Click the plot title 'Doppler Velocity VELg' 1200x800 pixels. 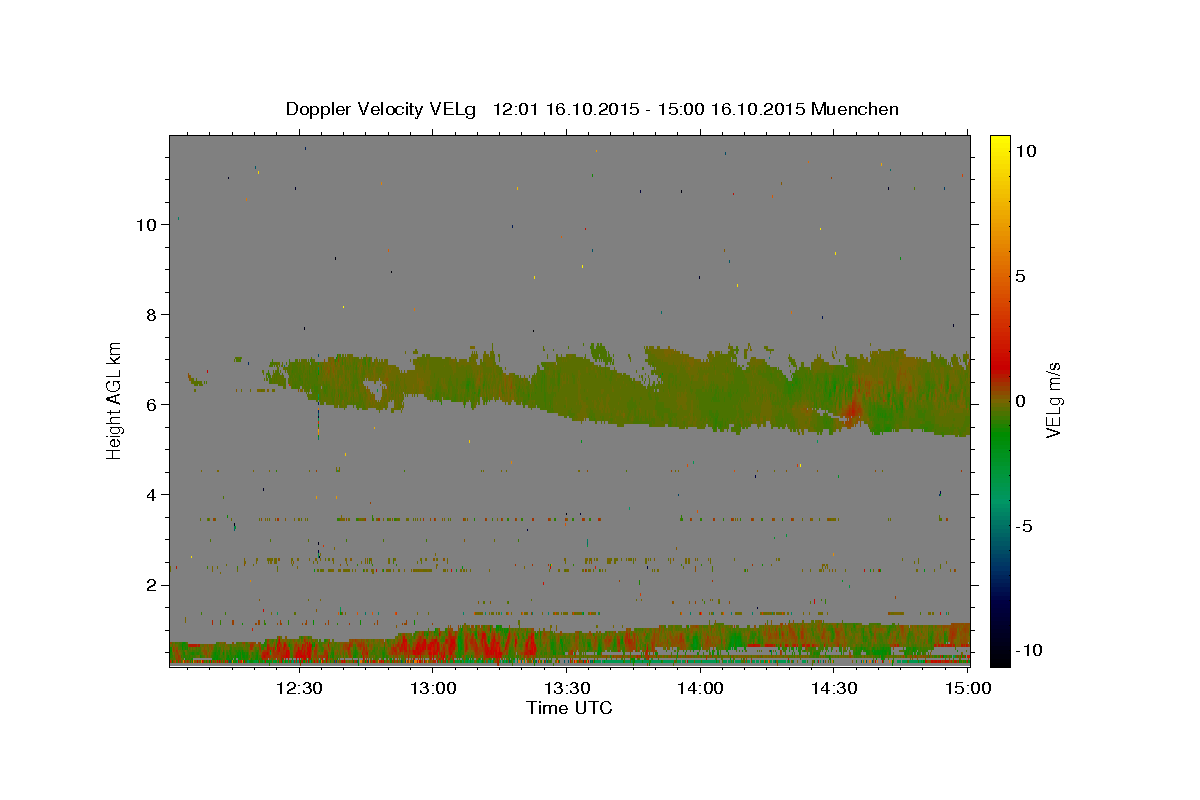tap(383, 109)
